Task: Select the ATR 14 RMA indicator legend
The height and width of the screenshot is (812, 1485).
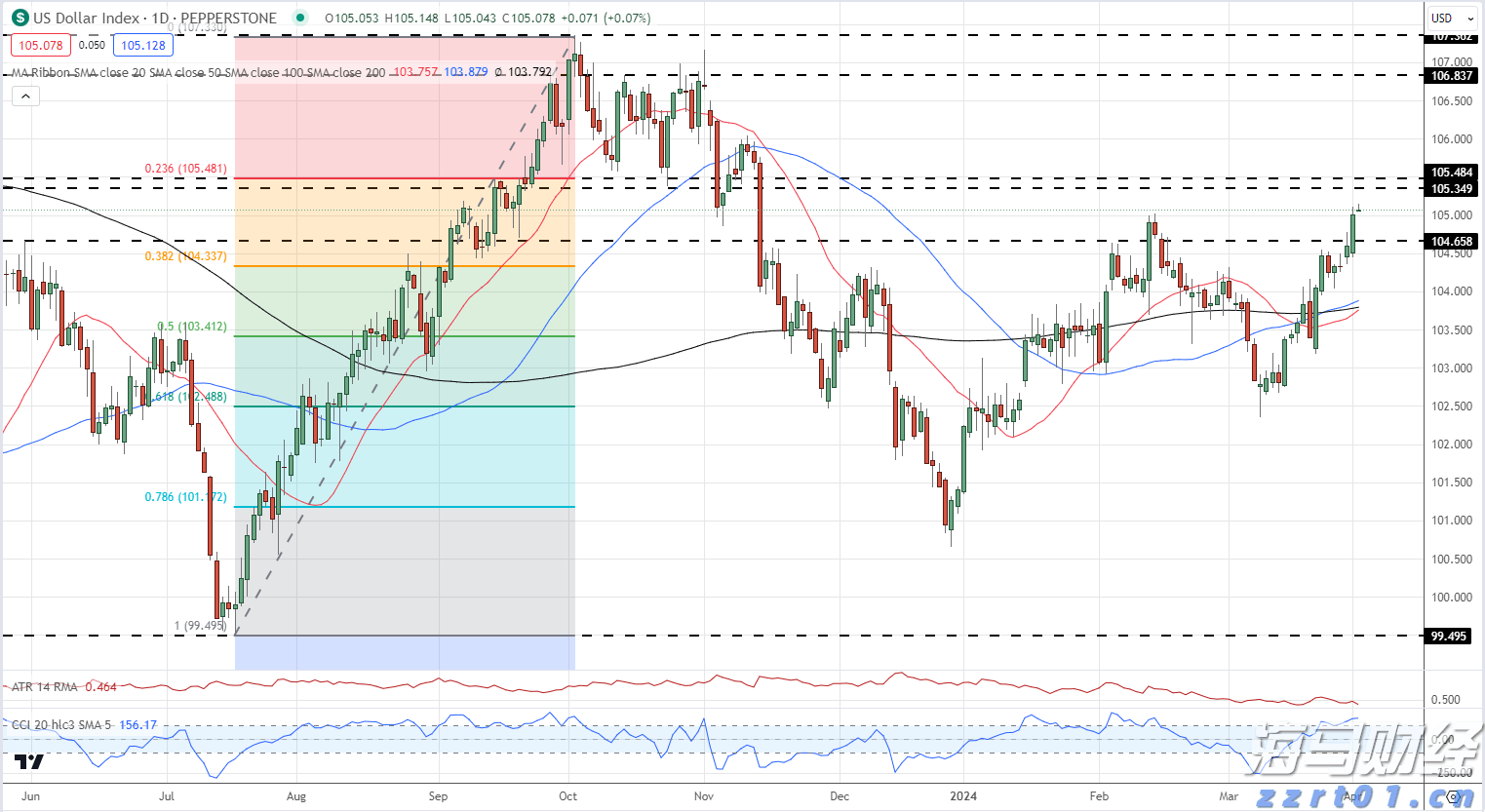Action: [x=45, y=687]
